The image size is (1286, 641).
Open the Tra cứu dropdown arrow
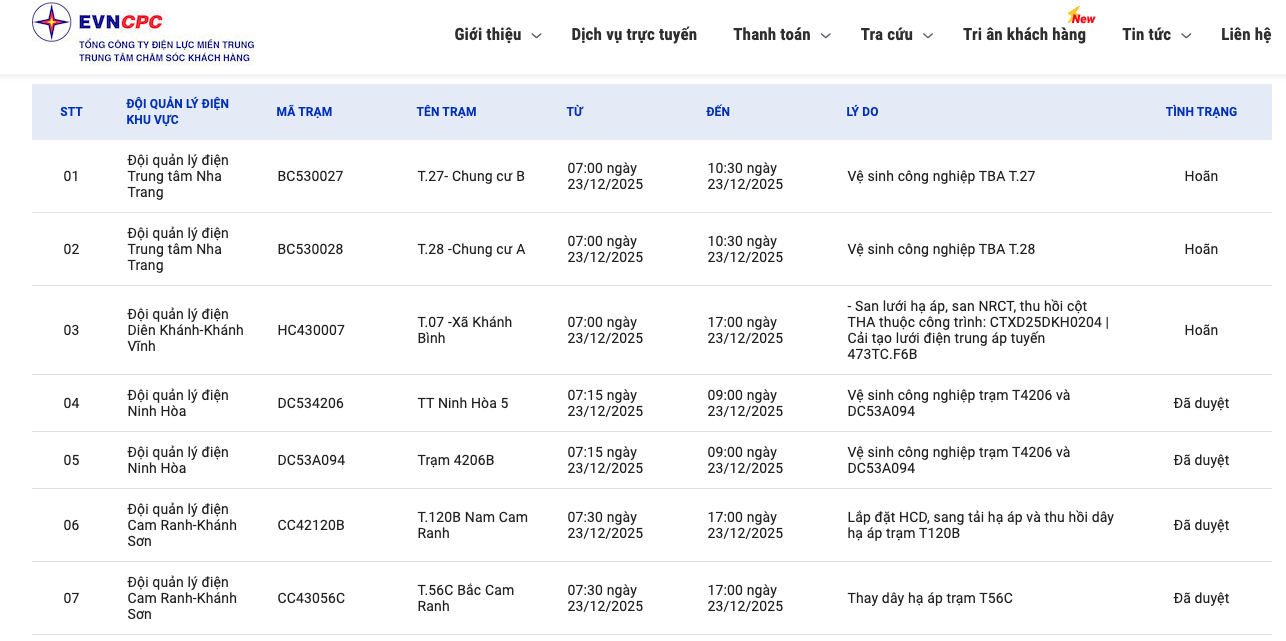927,36
